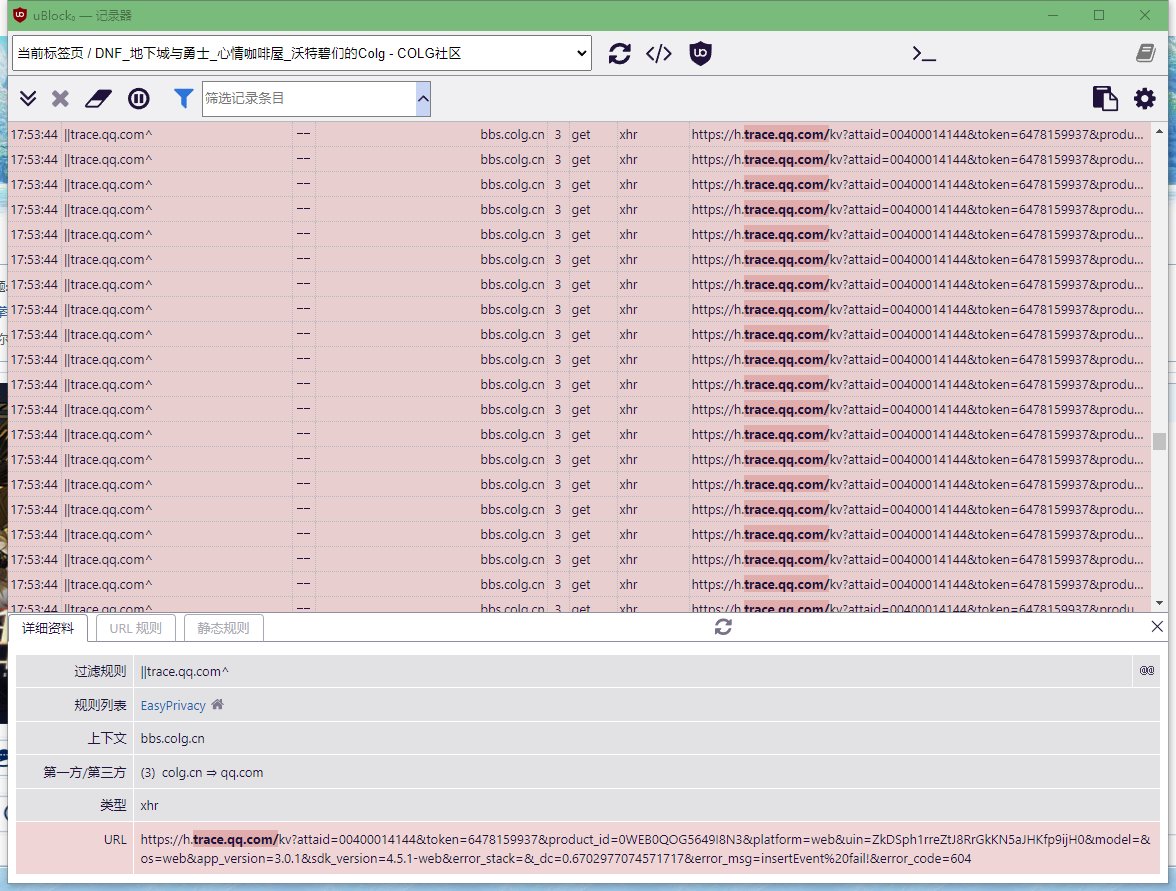Click the scrollbar down arrow

pos(1160,603)
